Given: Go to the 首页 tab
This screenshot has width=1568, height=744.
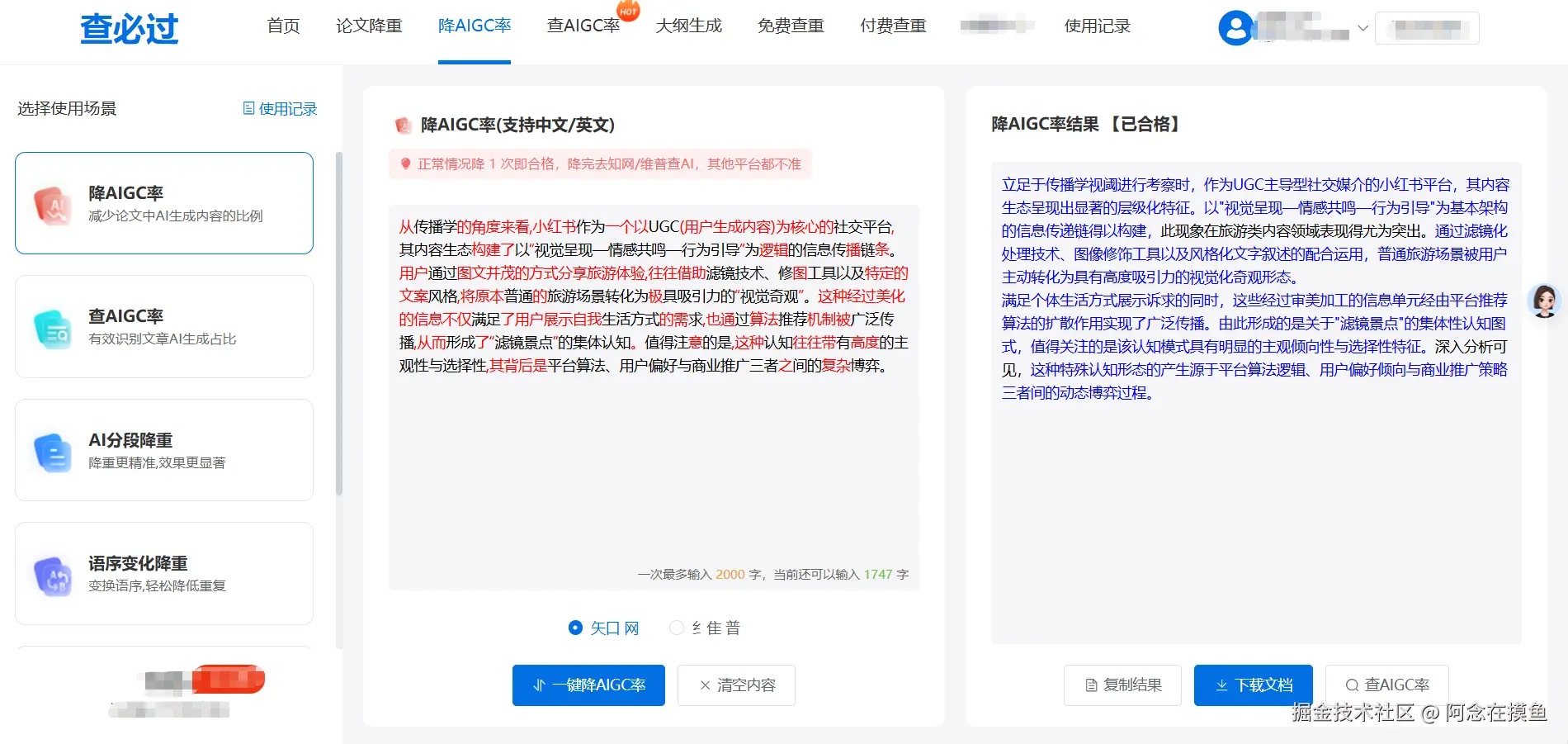Looking at the screenshot, I should tap(283, 26).
